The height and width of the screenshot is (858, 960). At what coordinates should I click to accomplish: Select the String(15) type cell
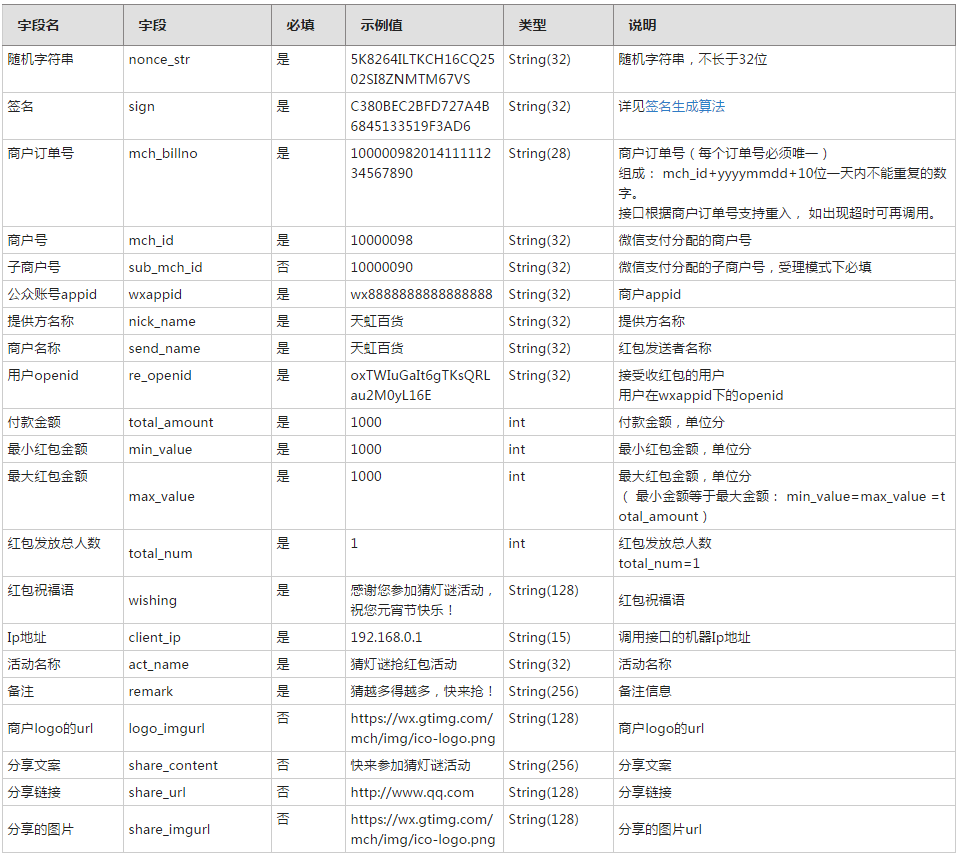tap(539, 638)
